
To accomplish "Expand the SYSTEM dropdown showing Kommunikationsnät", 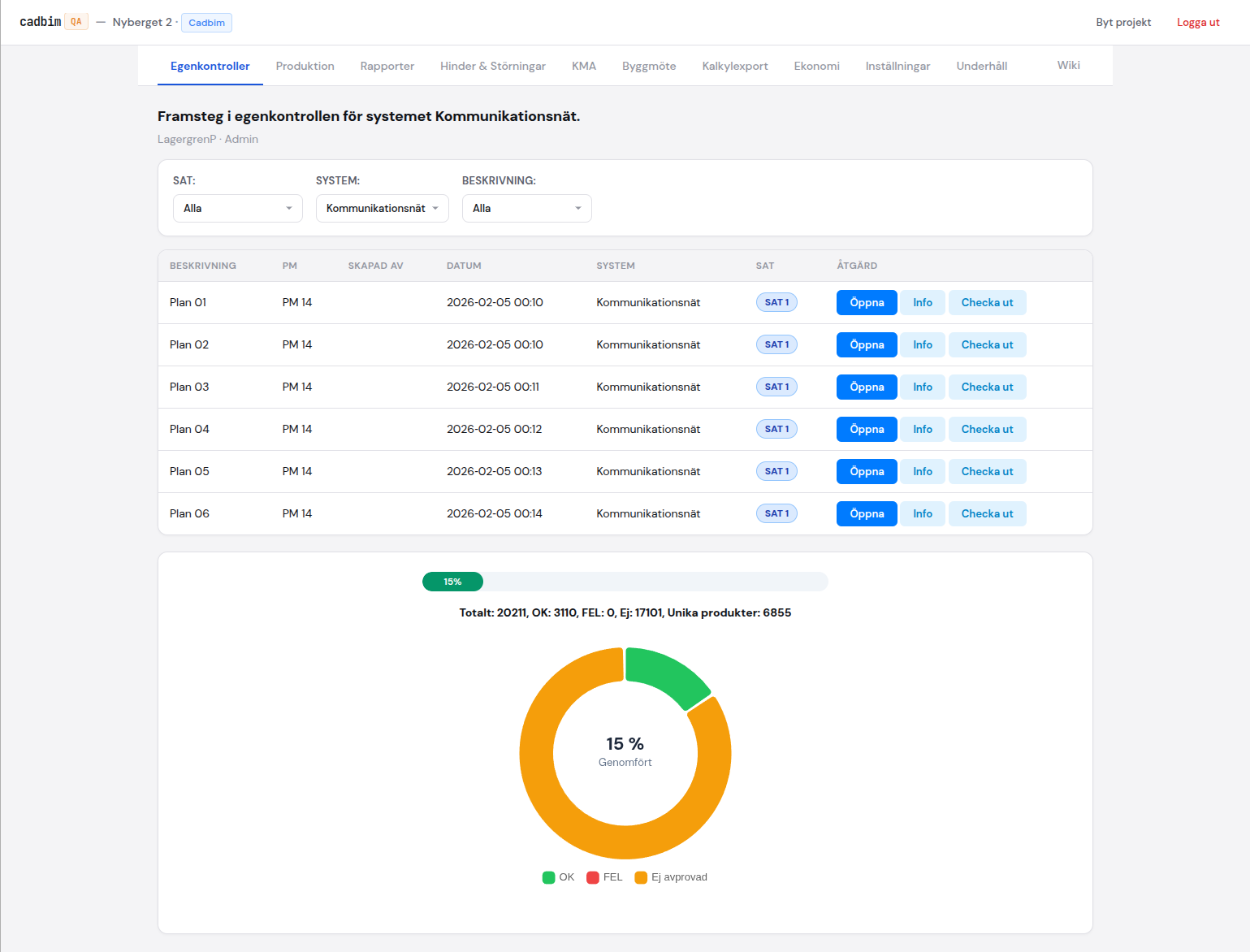I will point(382,208).
